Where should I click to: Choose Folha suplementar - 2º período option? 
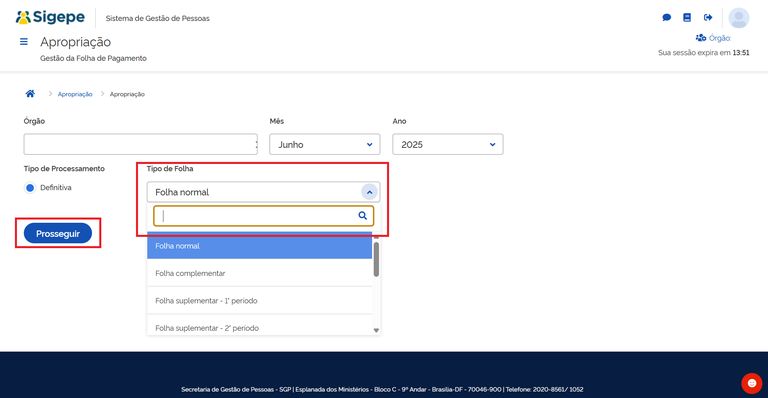(x=260, y=327)
